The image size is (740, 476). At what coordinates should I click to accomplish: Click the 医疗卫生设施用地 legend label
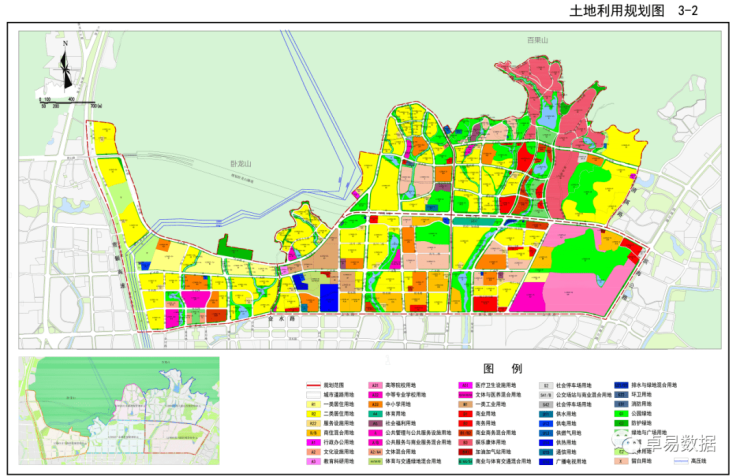click(x=496, y=385)
